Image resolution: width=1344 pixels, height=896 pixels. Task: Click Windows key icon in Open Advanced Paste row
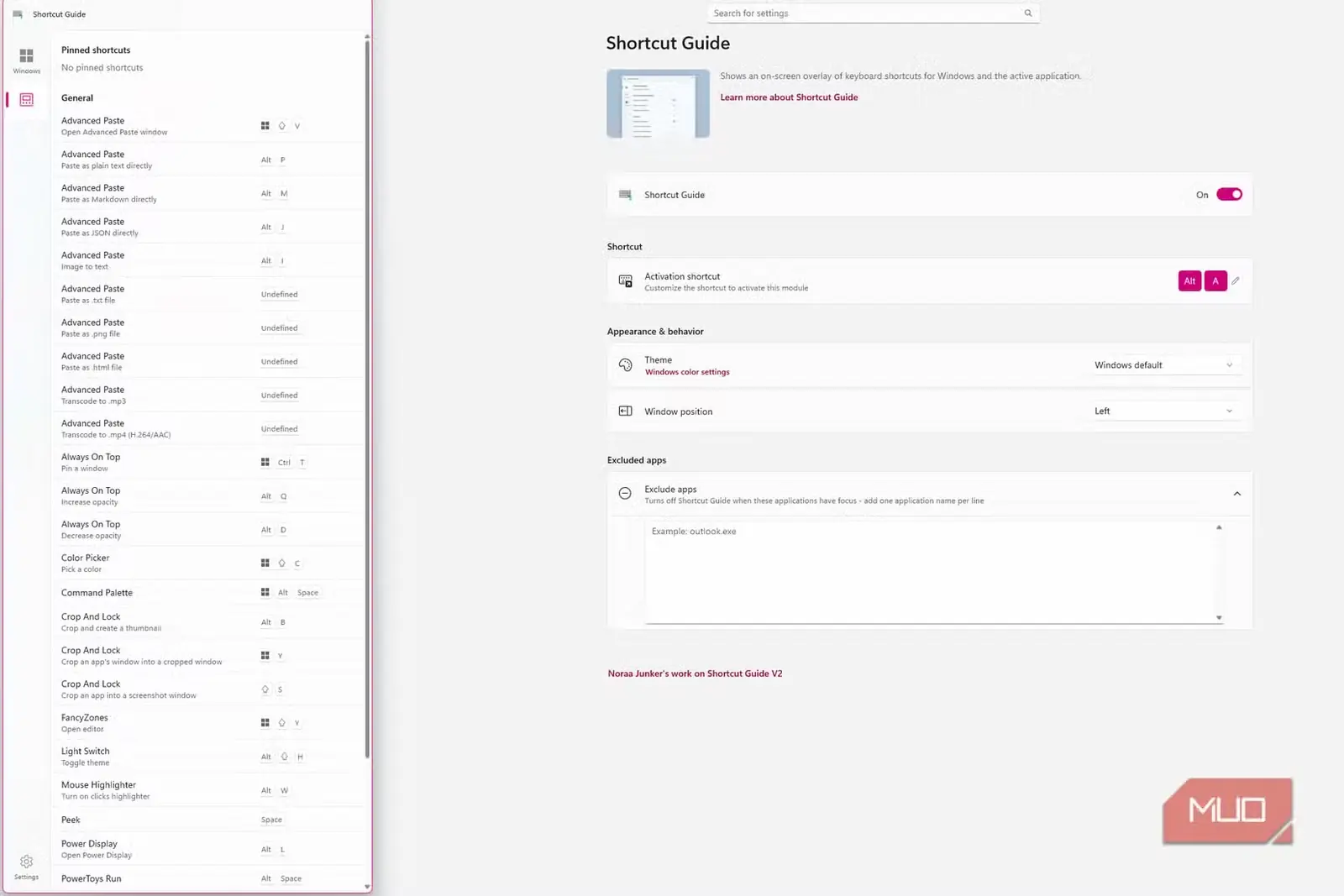coord(265,126)
